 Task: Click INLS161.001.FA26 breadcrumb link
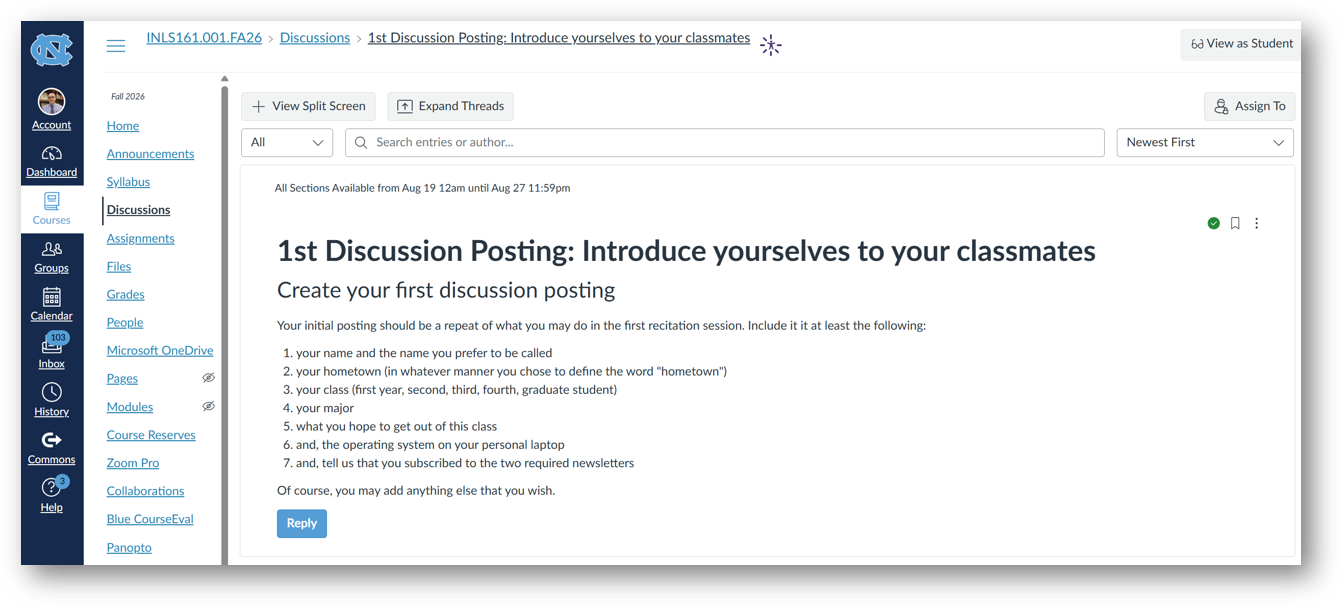click(204, 38)
